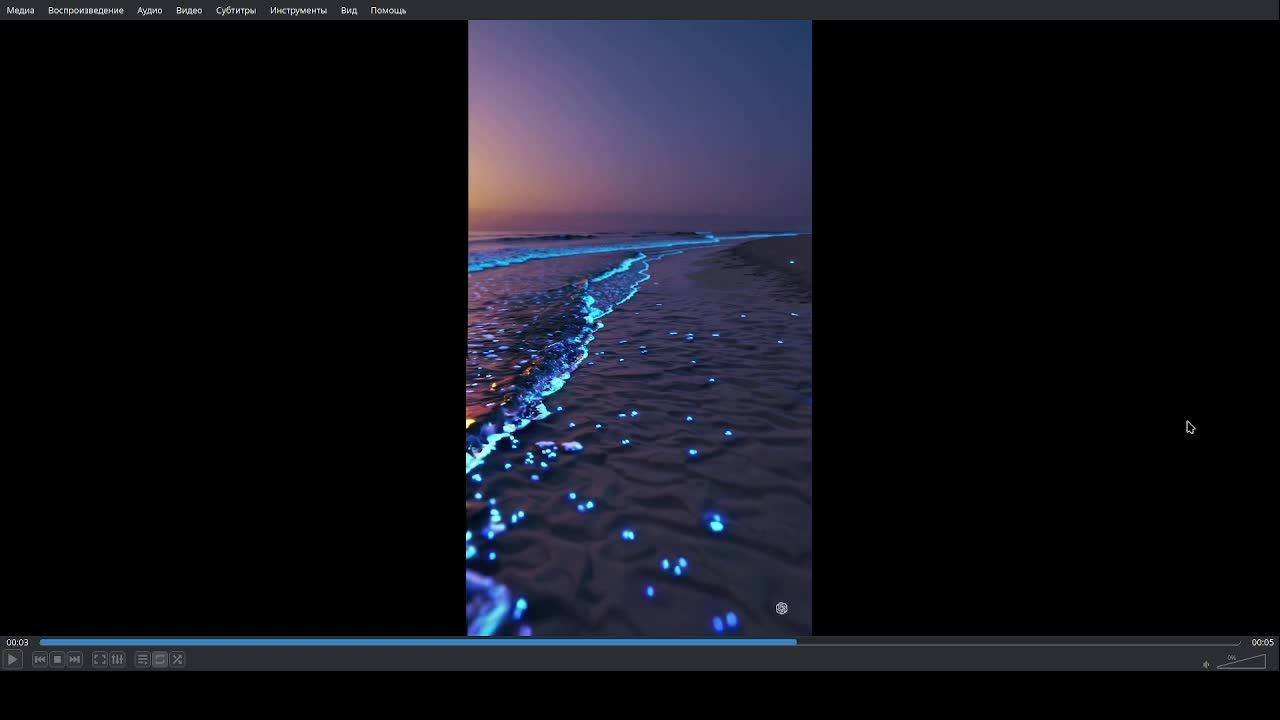Toggle fullscreen video mode

(100, 659)
